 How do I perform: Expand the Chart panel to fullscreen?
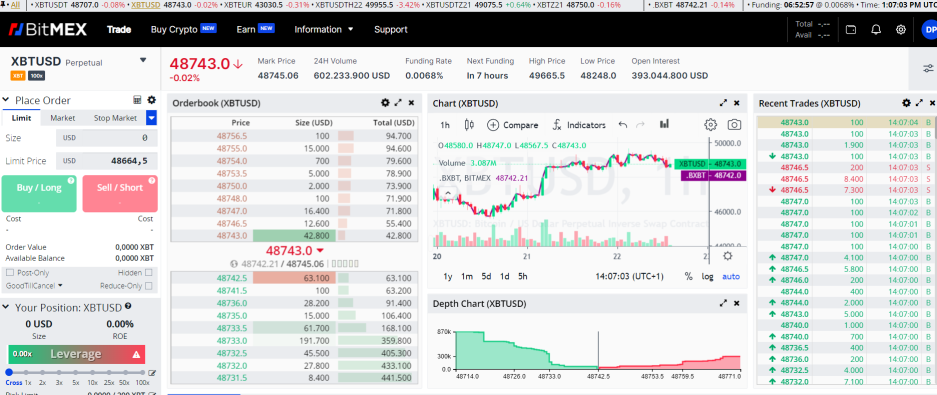pos(724,103)
